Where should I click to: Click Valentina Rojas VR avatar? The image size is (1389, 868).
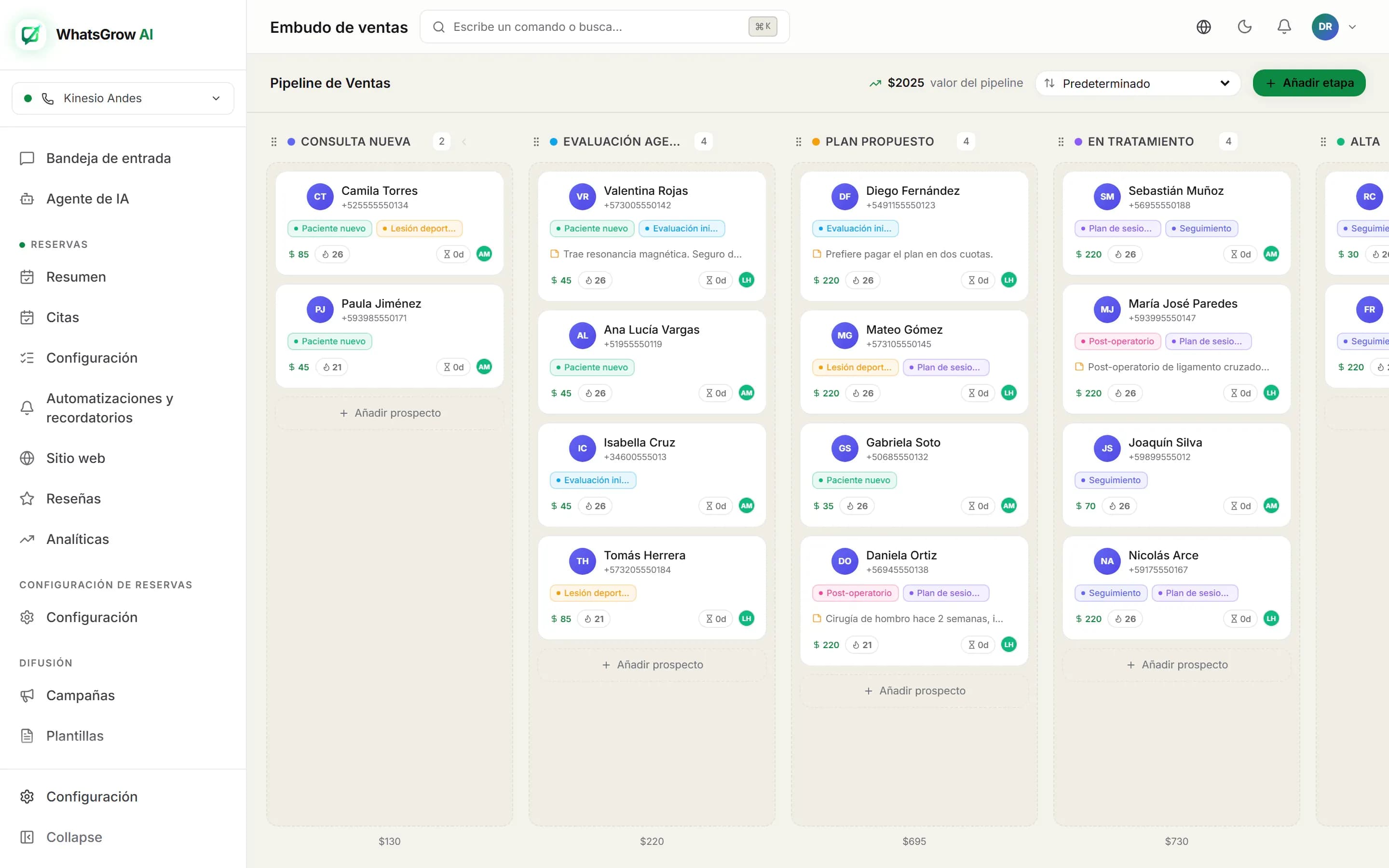coord(583,197)
